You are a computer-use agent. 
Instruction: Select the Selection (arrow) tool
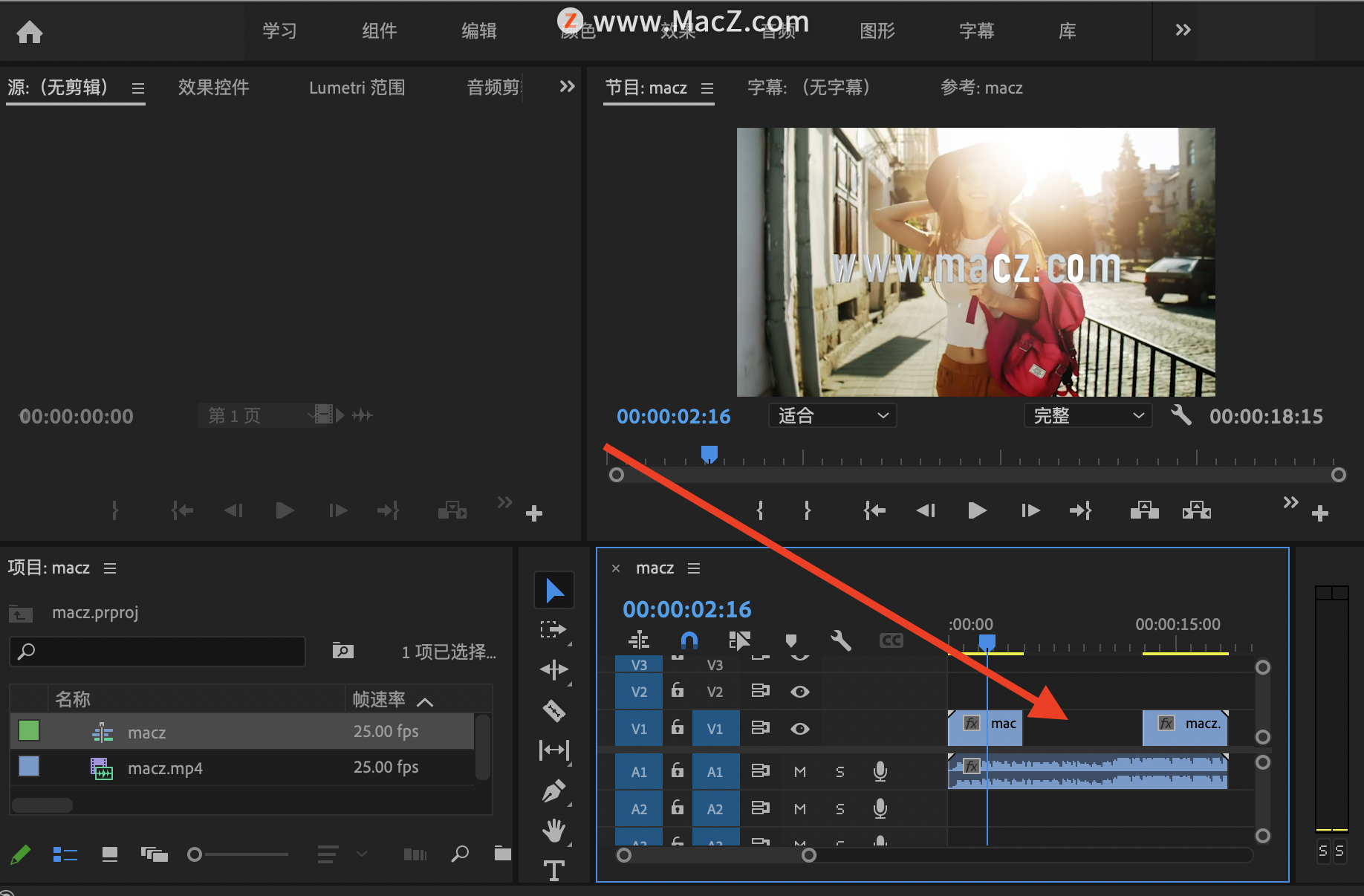pyautogui.click(x=554, y=591)
